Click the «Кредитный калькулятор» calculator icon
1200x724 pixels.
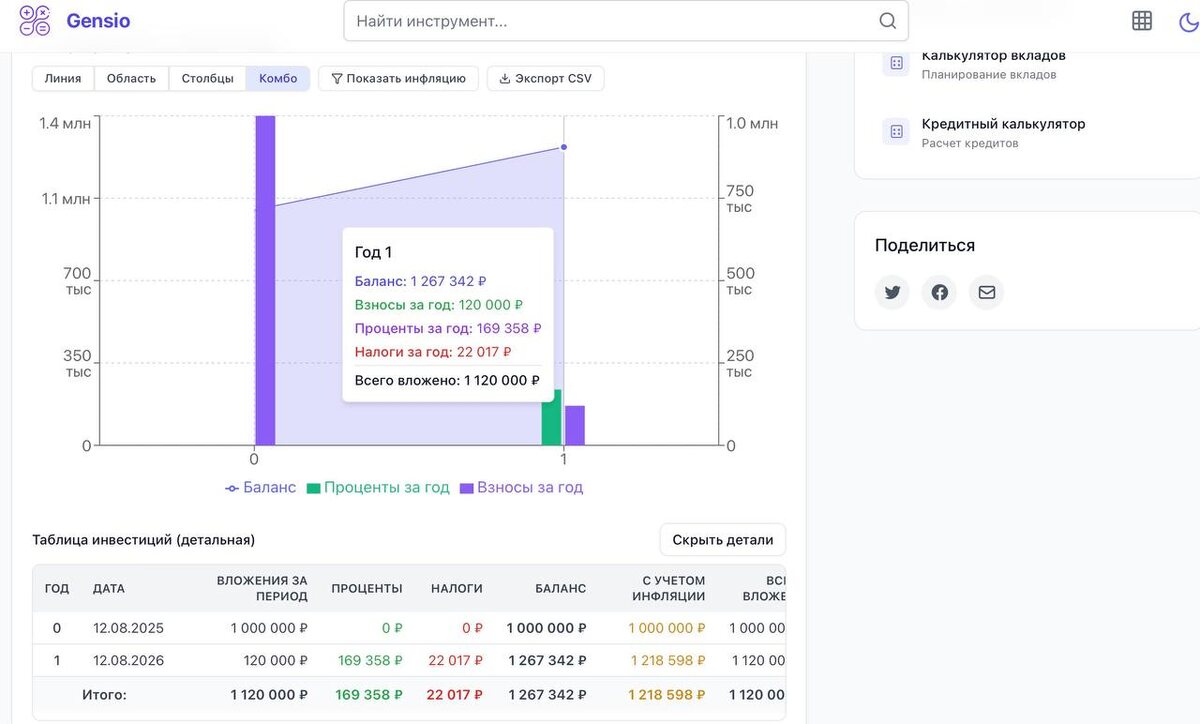896,132
